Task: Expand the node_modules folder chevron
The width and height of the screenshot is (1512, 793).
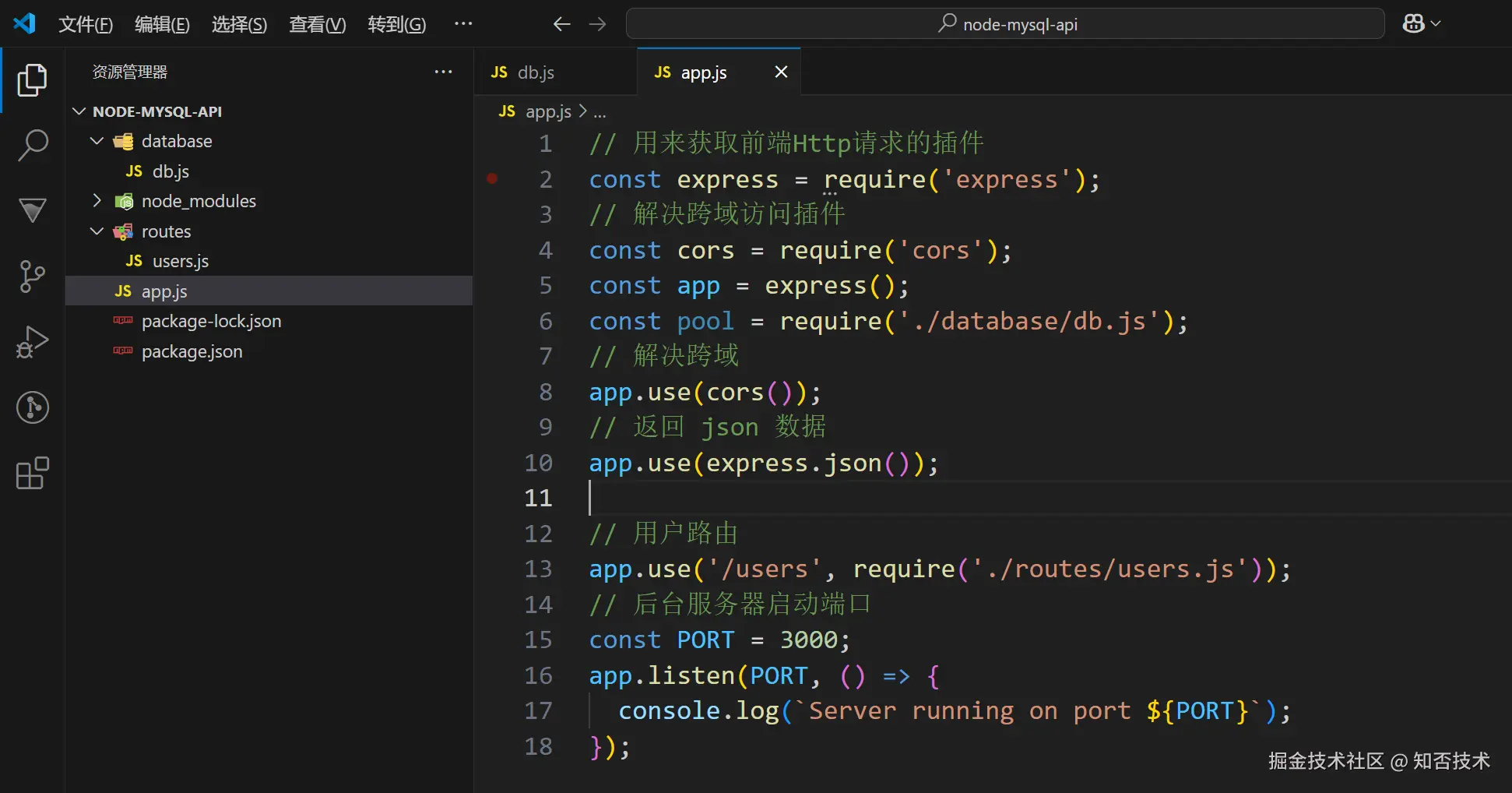Action: pyautogui.click(x=97, y=201)
